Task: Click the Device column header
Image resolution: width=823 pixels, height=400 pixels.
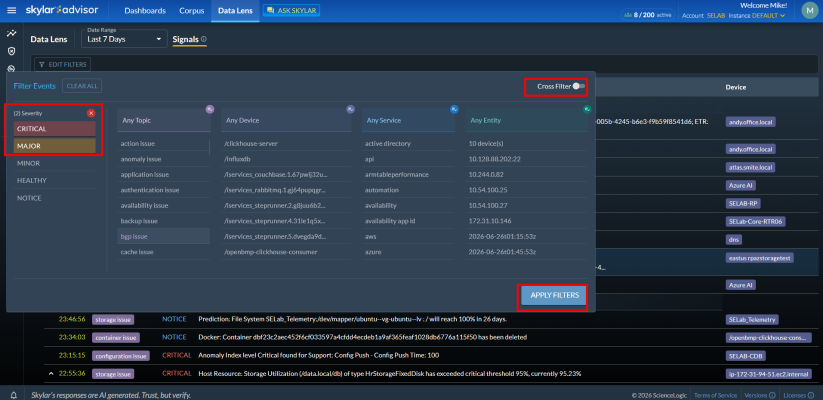Action: point(735,88)
